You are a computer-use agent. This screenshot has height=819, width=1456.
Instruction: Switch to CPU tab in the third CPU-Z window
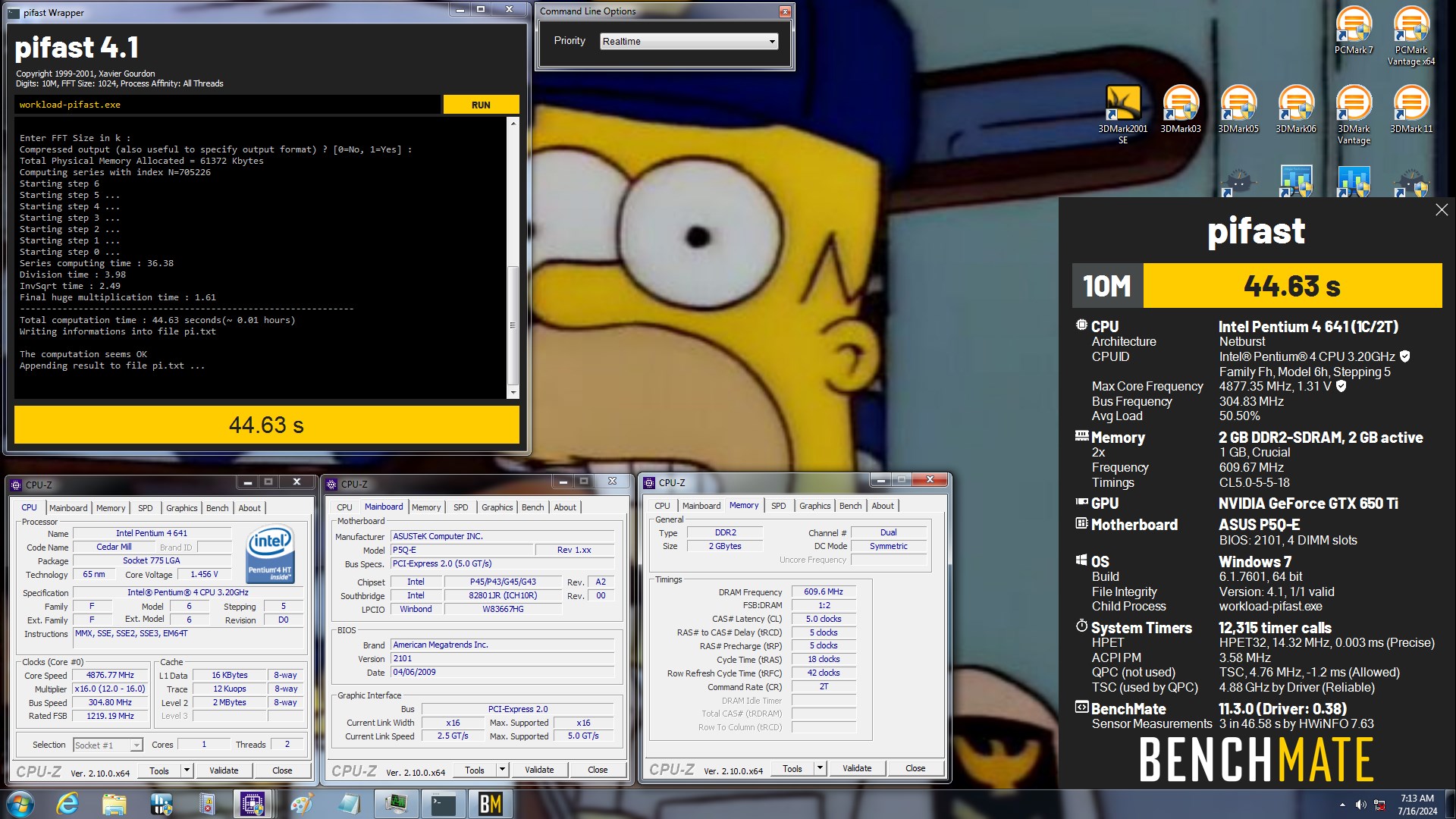tap(662, 506)
